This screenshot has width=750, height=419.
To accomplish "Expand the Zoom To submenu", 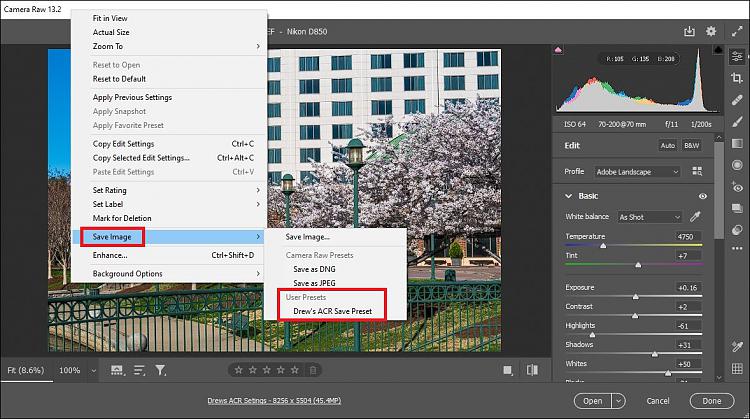I will (169, 46).
